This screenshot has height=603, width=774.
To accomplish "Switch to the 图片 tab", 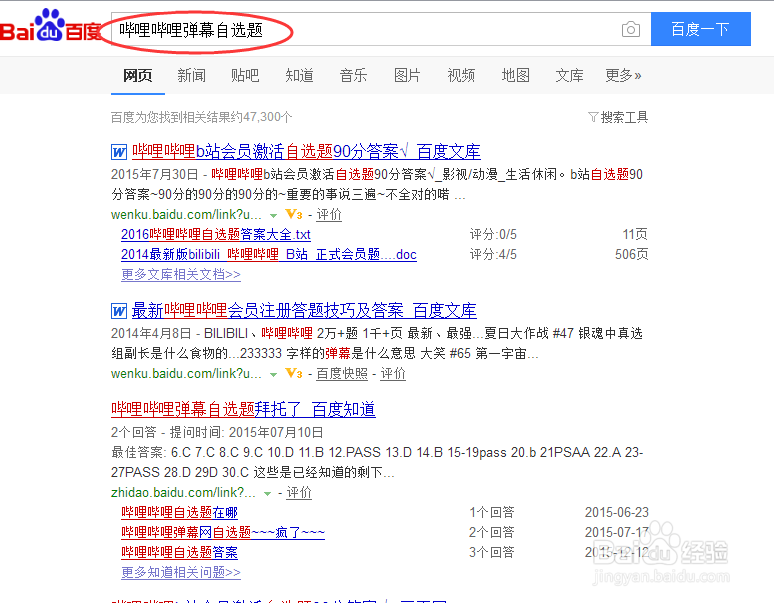I will pos(407,75).
